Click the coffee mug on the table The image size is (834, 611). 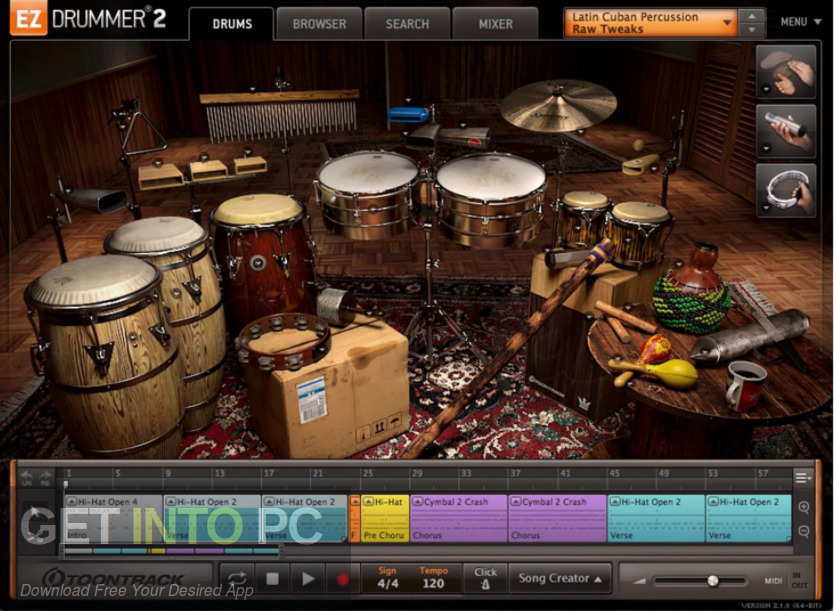click(746, 384)
